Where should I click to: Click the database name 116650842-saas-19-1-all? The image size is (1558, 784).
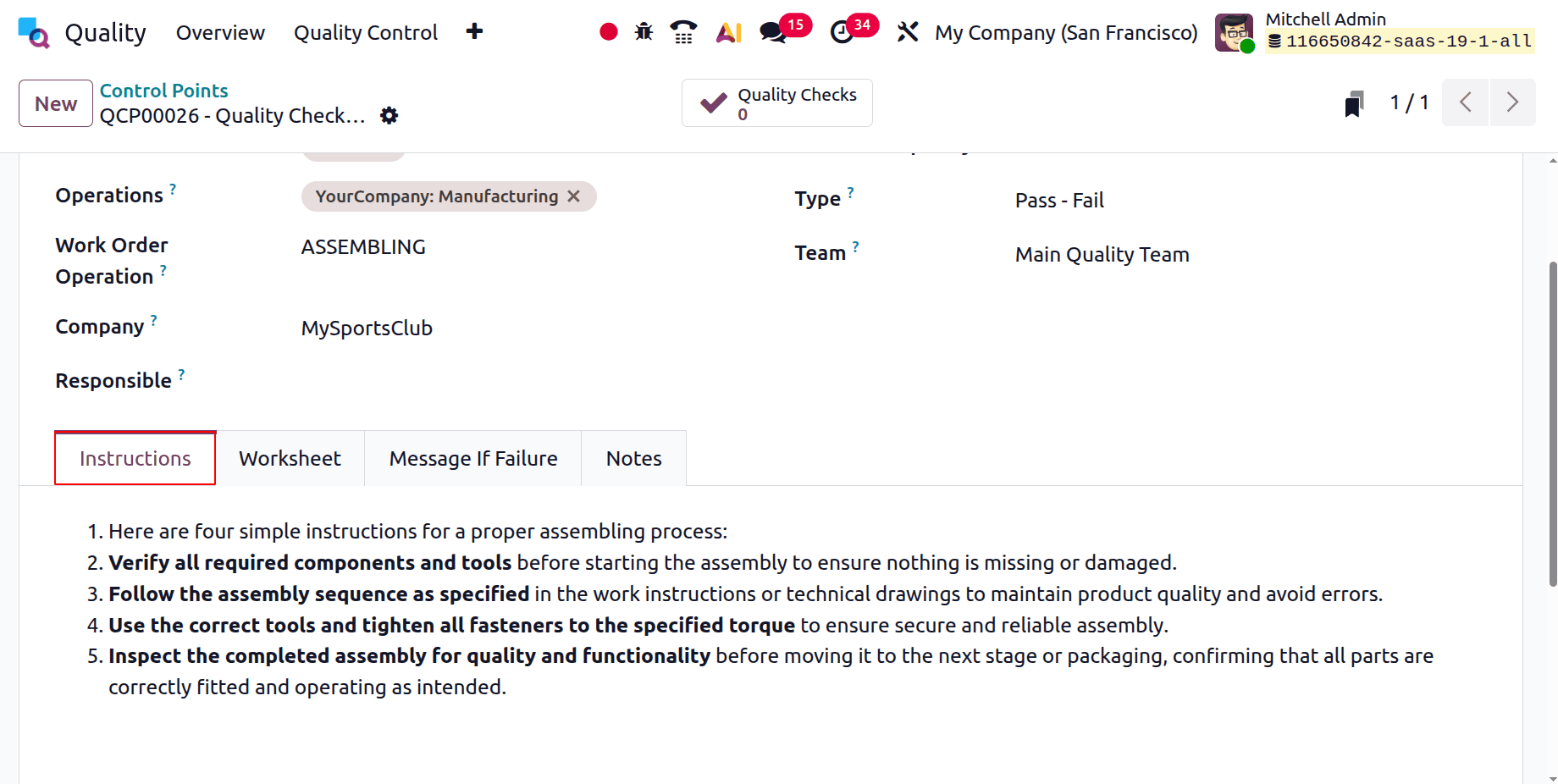click(1409, 41)
